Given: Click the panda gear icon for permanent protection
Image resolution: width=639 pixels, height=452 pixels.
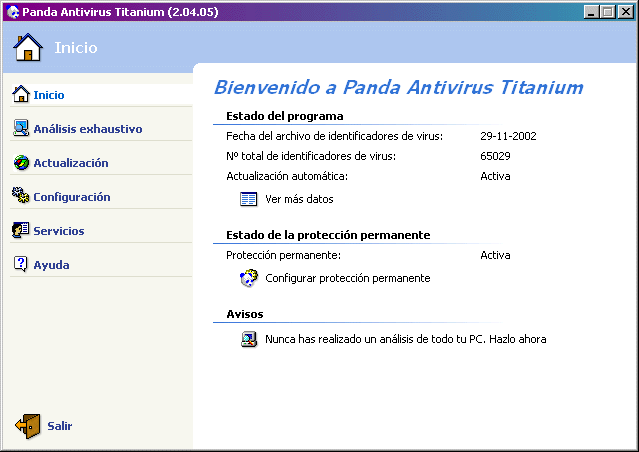Looking at the screenshot, I should click(x=249, y=278).
